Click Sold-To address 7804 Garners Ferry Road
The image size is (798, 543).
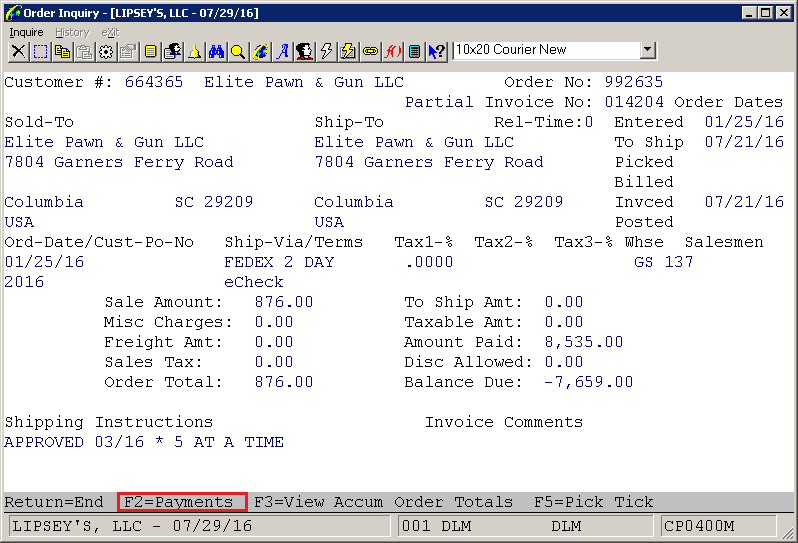[119, 162]
